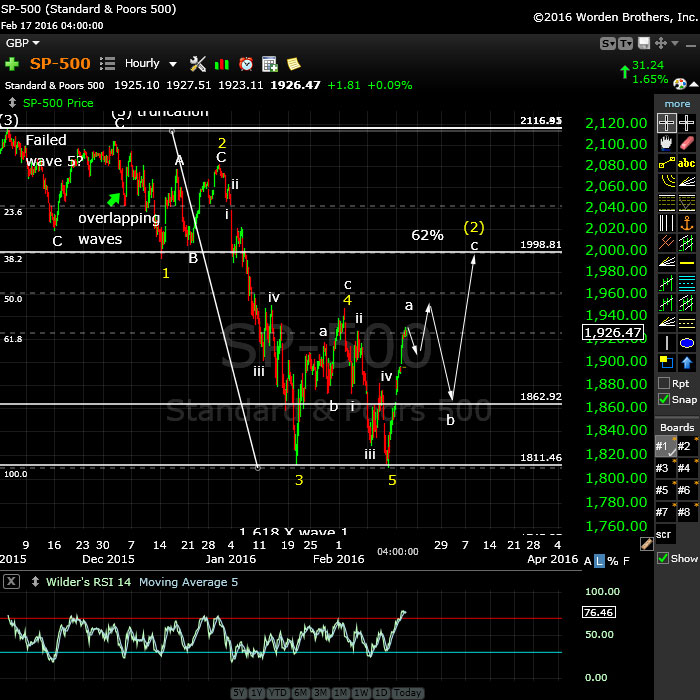Screen dimensions: 700x700
Task: Open the gray window options dropdown arrow
Action: point(675,43)
